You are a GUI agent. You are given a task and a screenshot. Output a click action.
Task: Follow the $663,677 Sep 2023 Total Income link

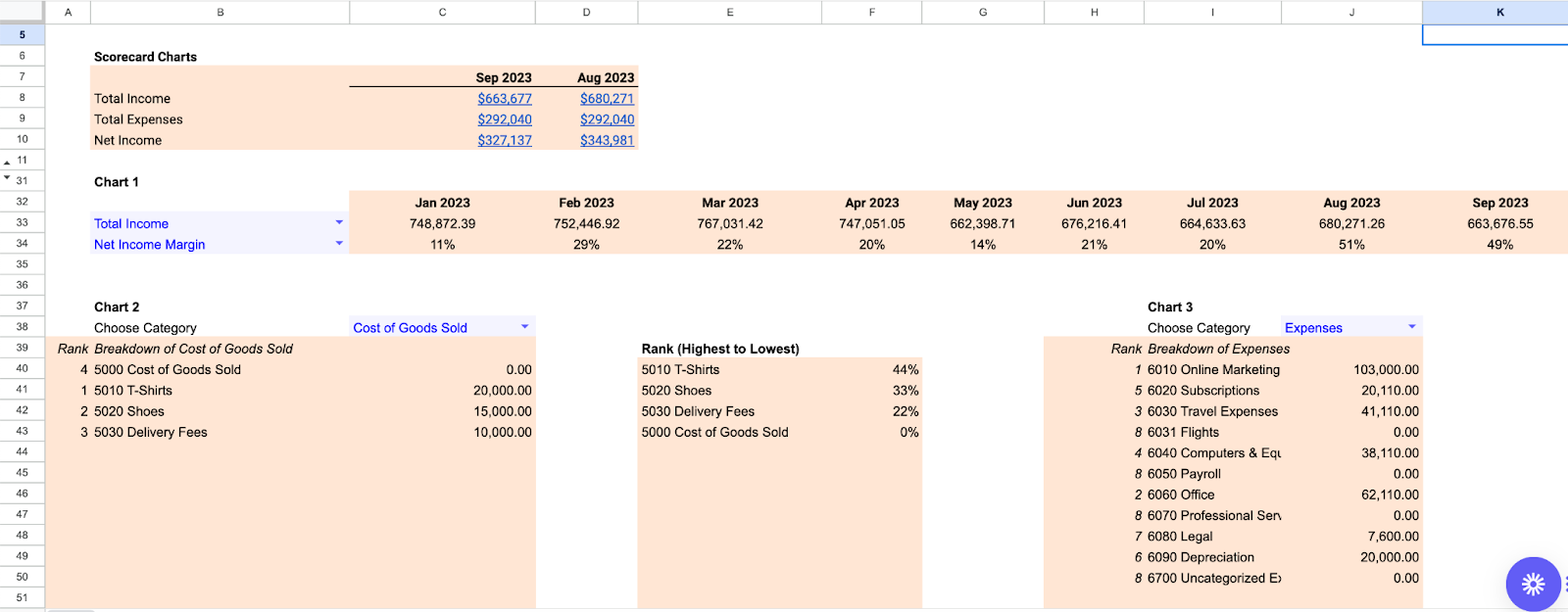tap(505, 99)
